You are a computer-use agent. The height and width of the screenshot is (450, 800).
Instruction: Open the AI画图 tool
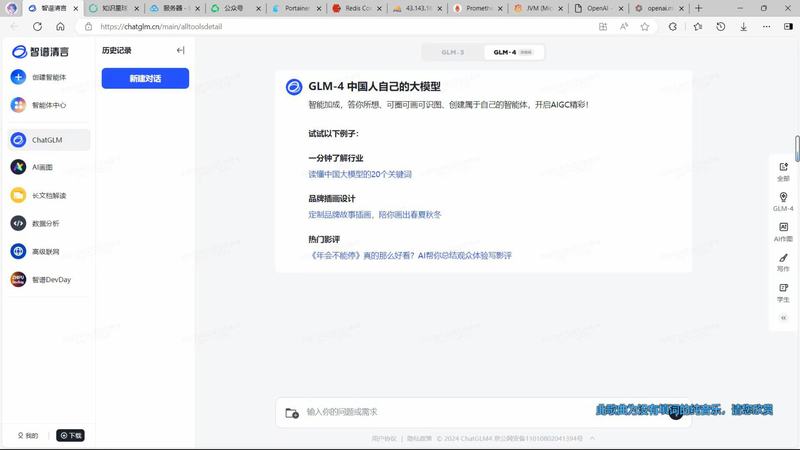32,167
